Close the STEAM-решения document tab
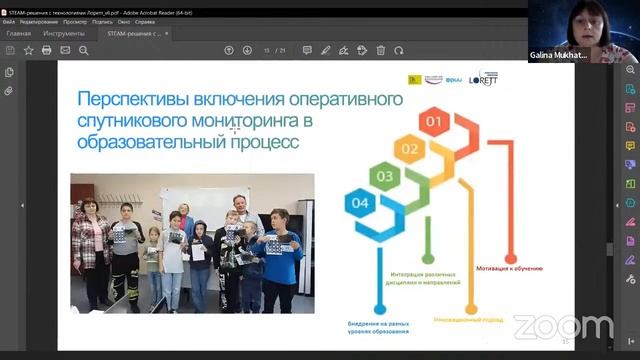 167,33
